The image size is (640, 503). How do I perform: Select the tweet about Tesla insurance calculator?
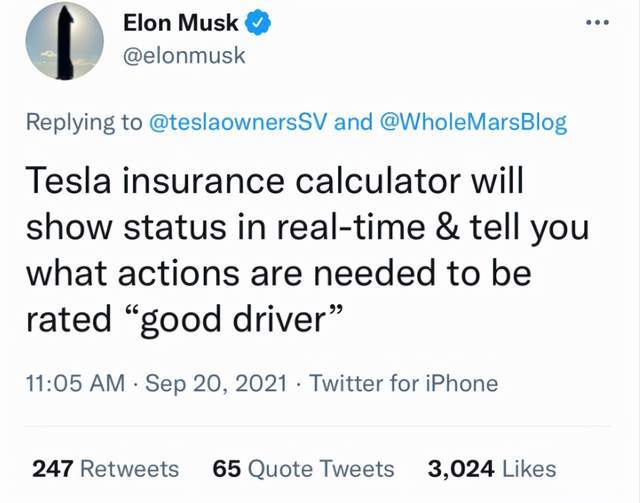307,250
